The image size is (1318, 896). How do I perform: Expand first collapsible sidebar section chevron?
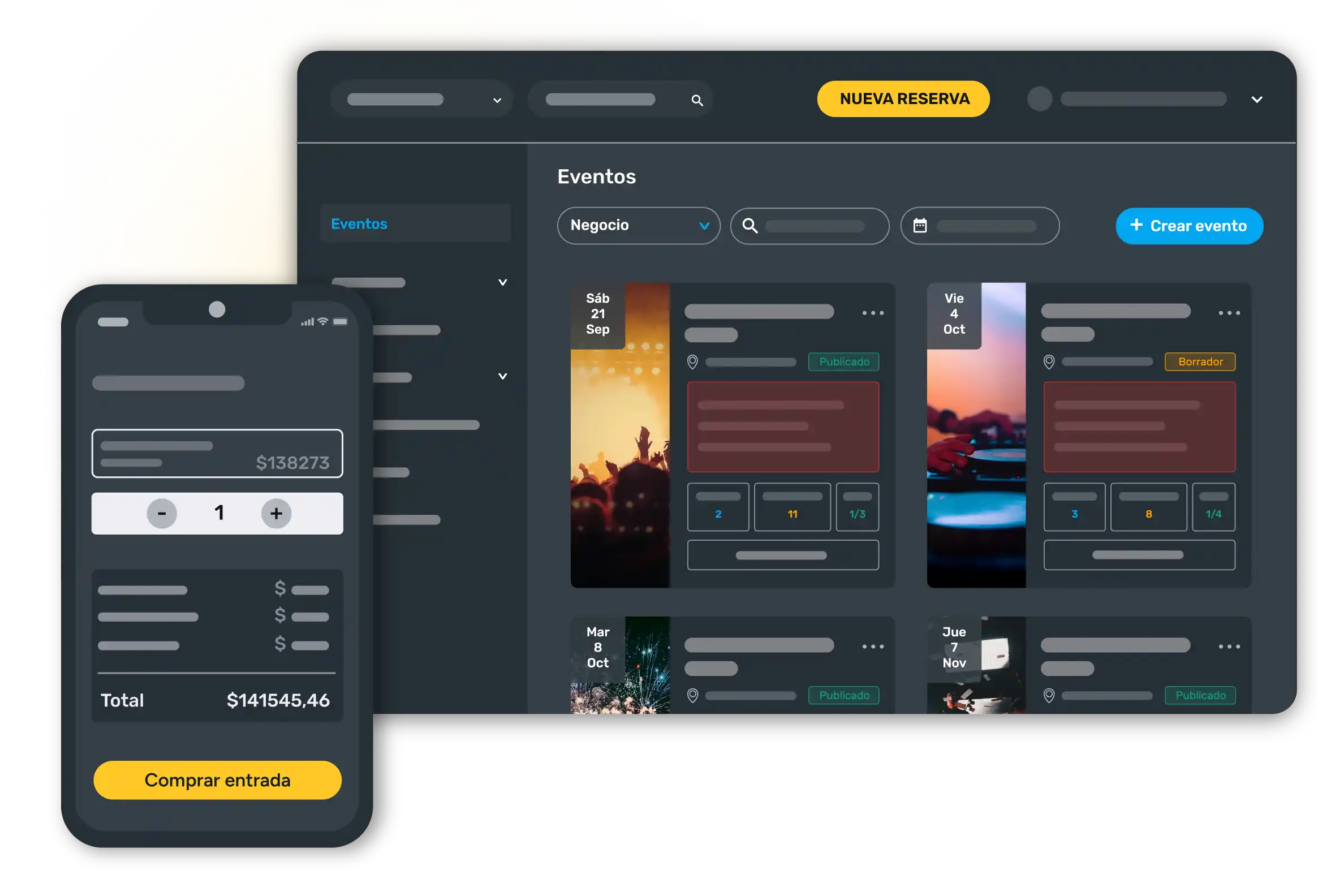pyautogui.click(x=502, y=282)
